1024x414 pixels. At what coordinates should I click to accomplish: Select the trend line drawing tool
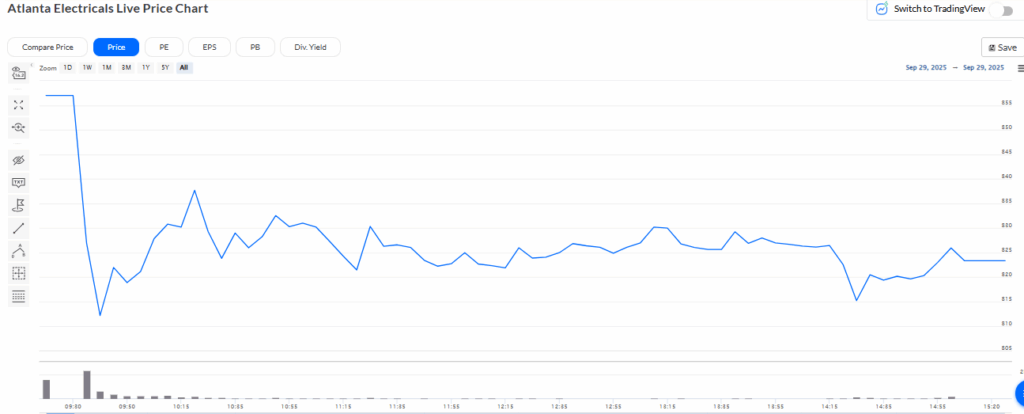tap(18, 229)
